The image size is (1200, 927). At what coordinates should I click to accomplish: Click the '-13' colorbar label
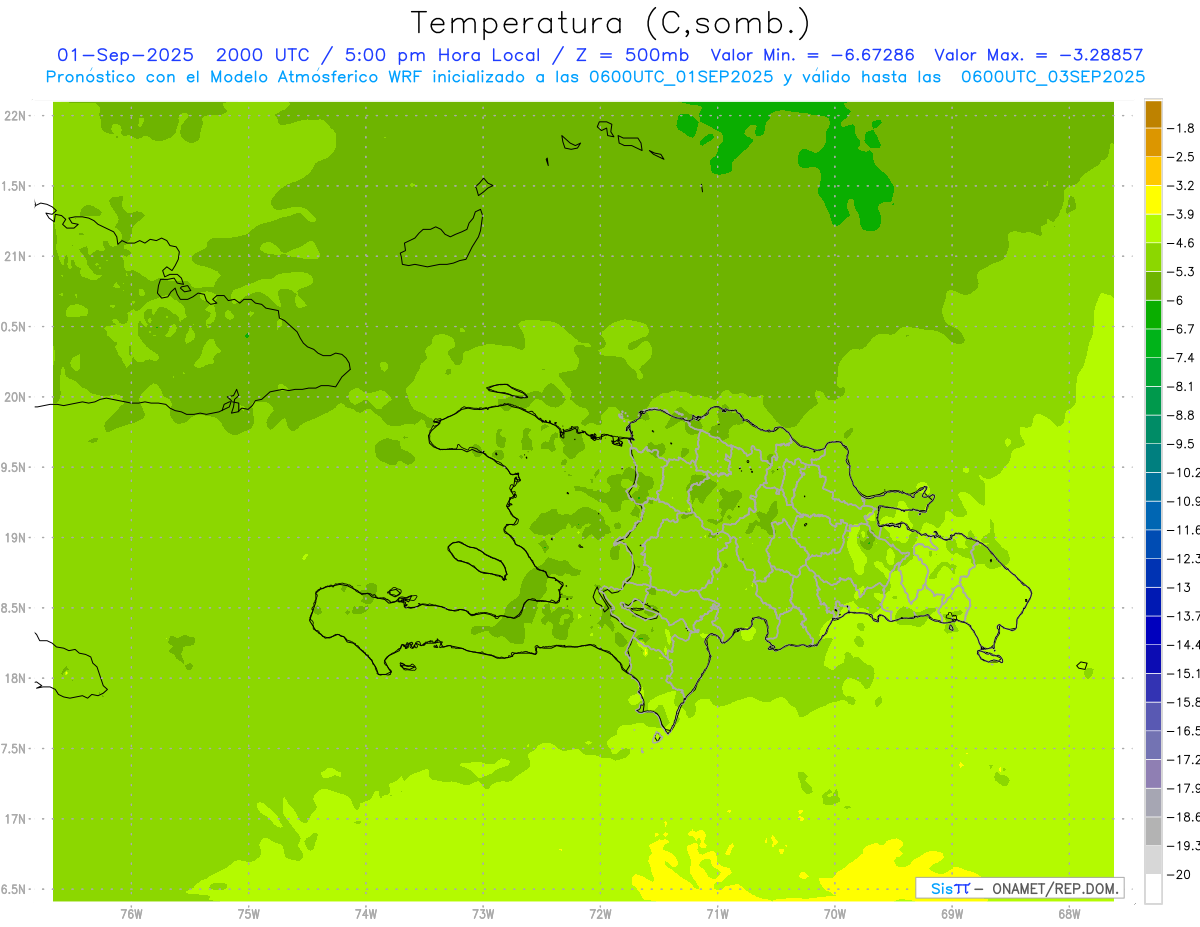pyautogui.click(x=1180, y=587)
